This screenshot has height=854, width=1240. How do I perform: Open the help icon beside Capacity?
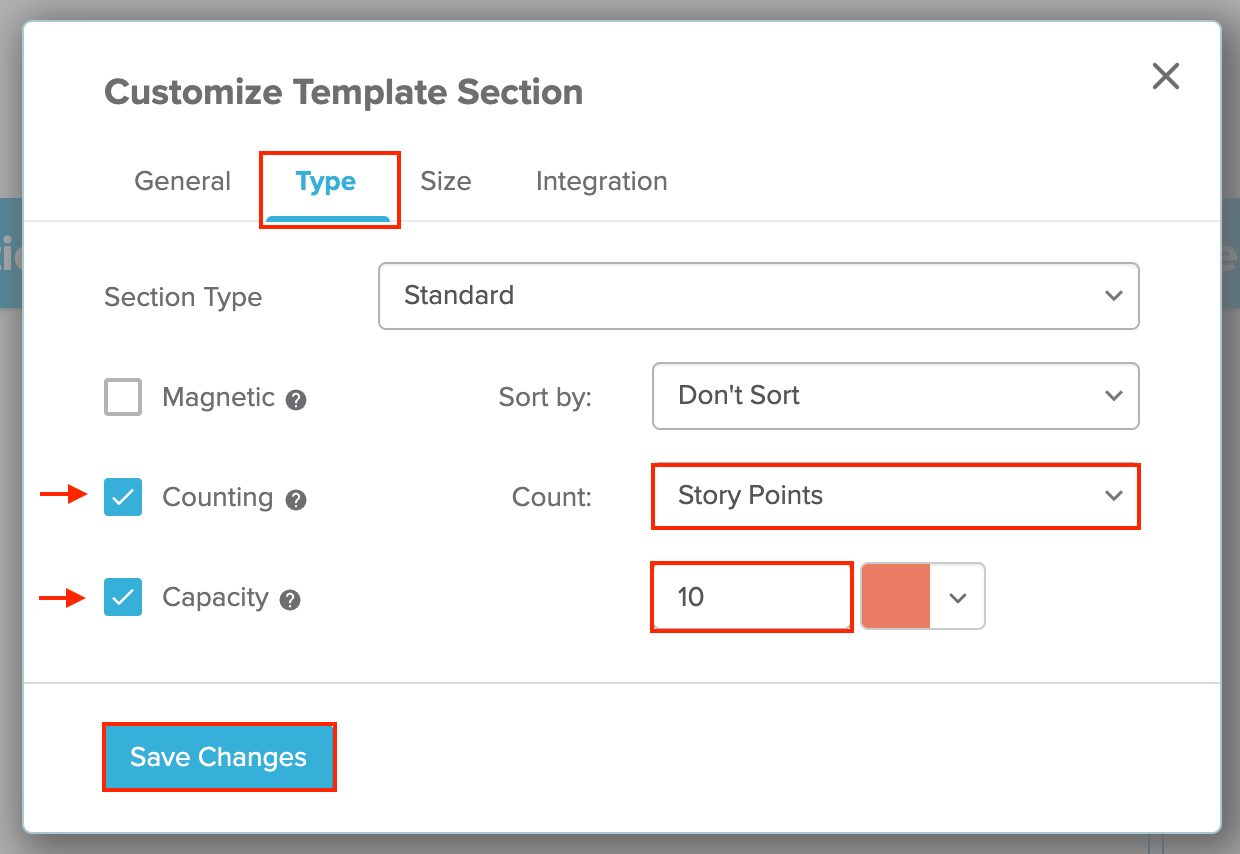click(x=290, y=600)
